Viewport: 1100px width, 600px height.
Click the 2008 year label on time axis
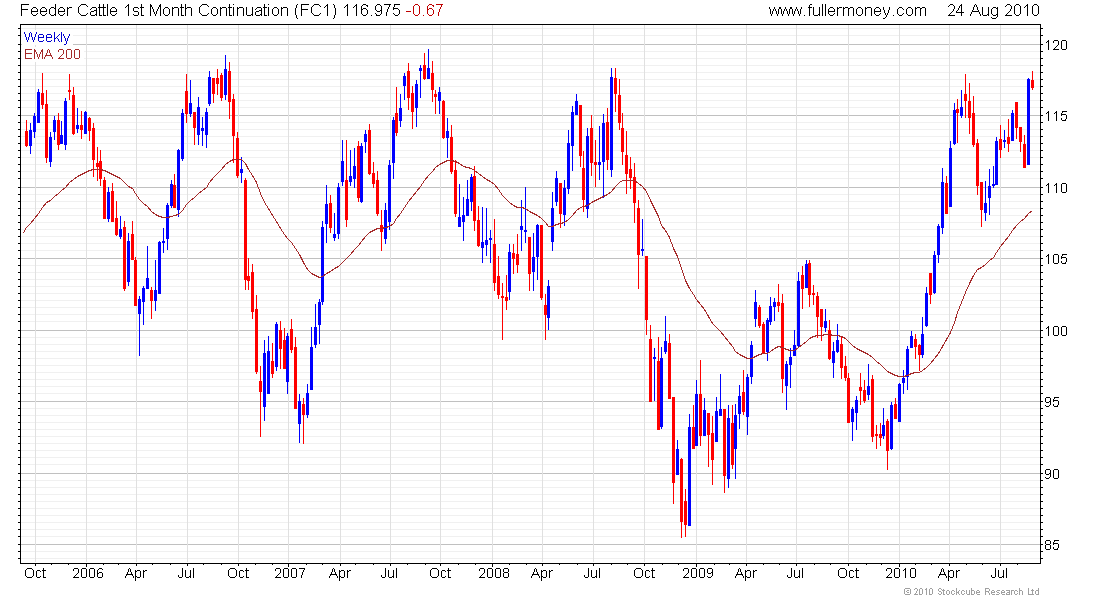(494, 573)
